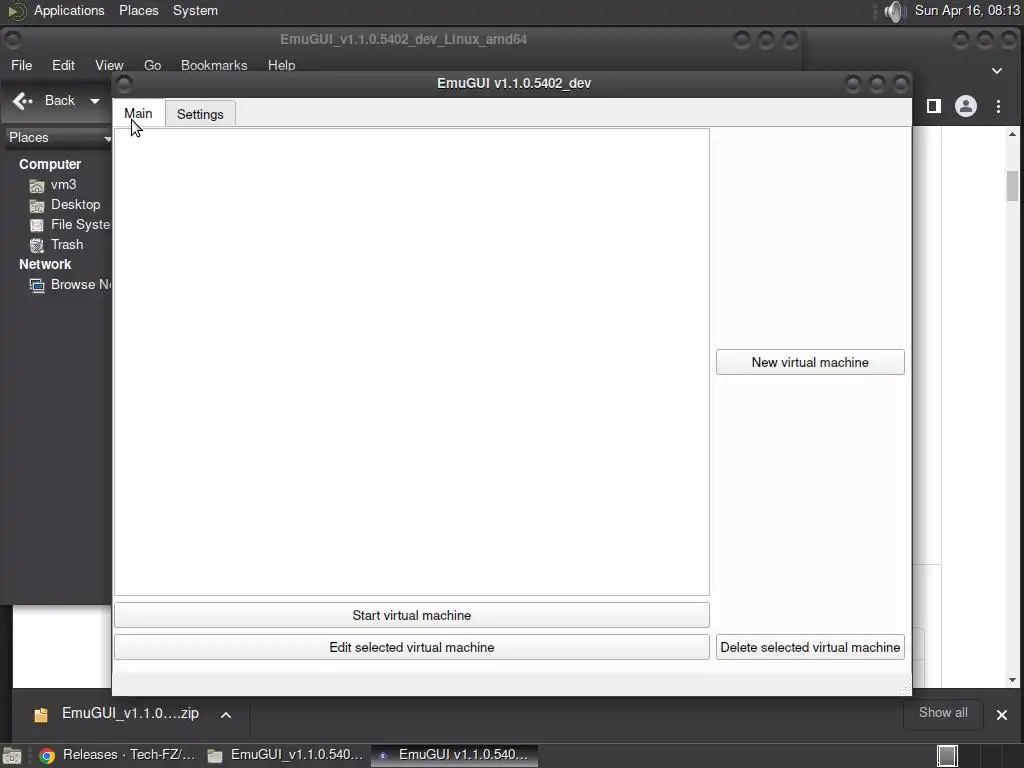The width and height of the screenshot is (1024, 768).
Task: Open the System menu in top panel
Action: 195,10
